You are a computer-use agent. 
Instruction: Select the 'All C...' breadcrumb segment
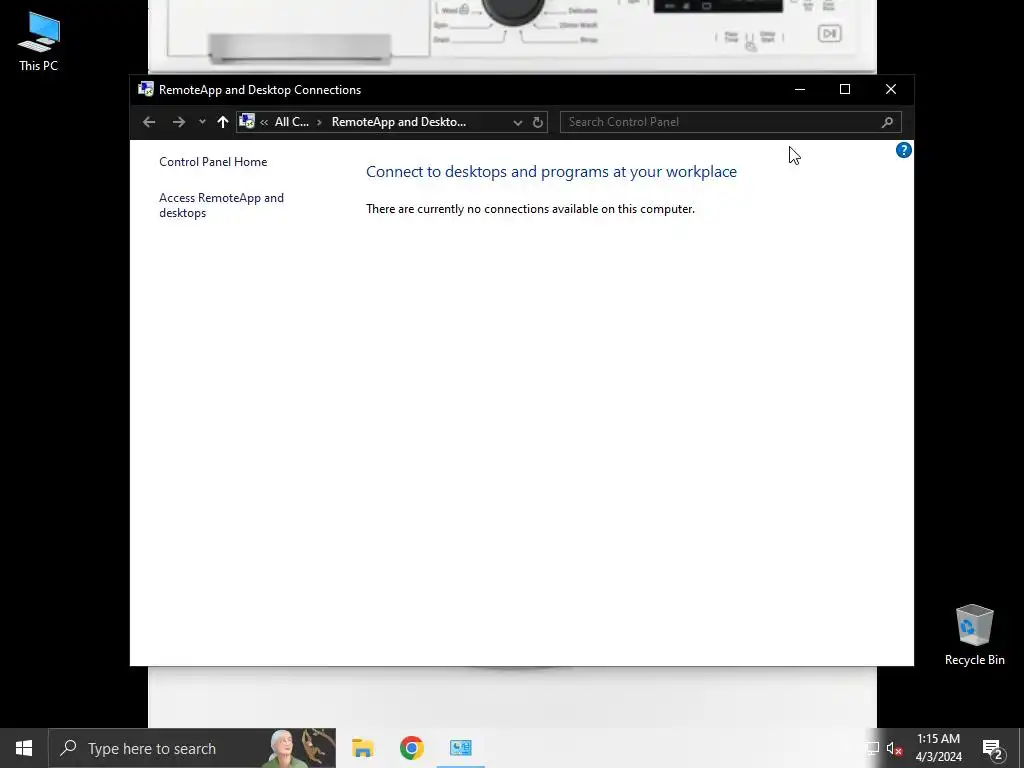[291, 122]
